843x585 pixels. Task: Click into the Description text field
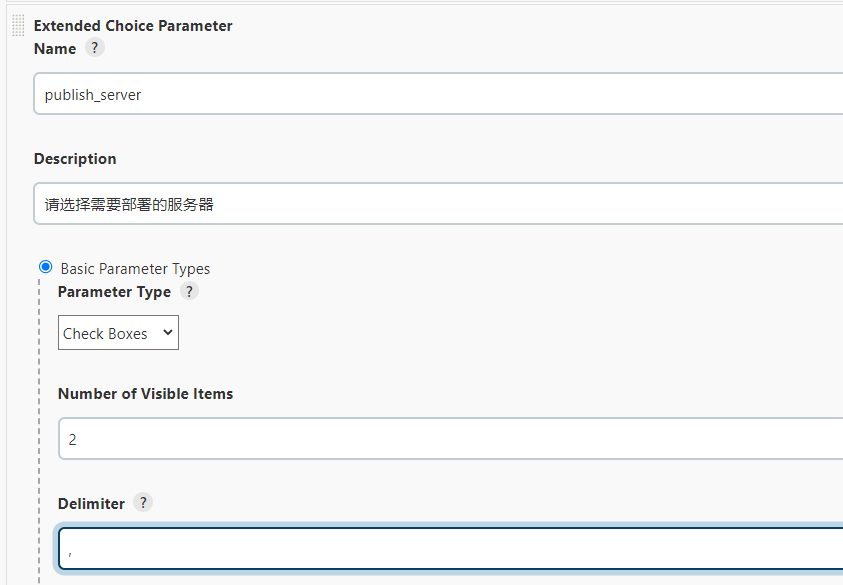click(x=440, y=204)
